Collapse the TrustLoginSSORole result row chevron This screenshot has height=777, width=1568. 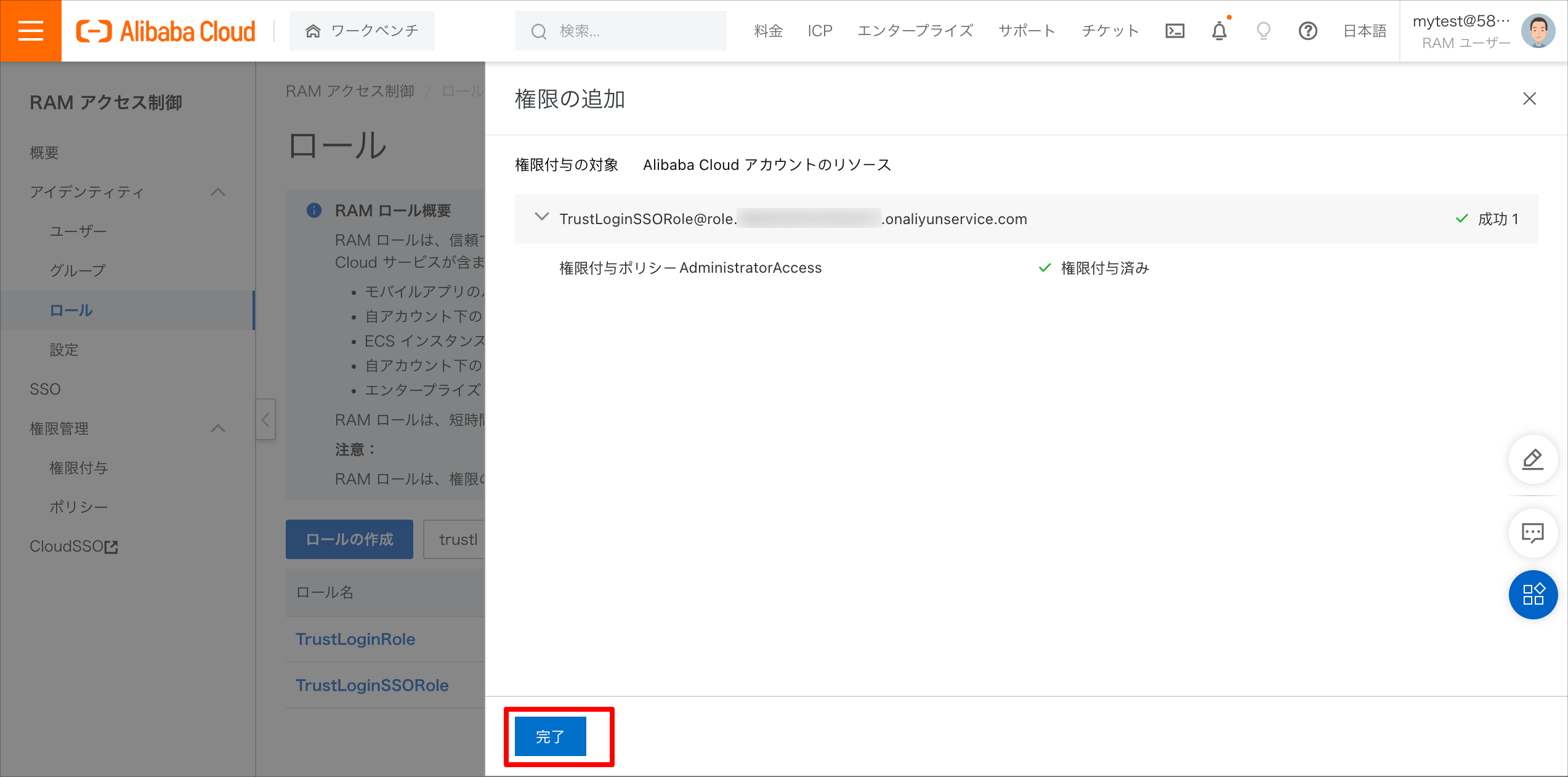click(x=541, y=217)
